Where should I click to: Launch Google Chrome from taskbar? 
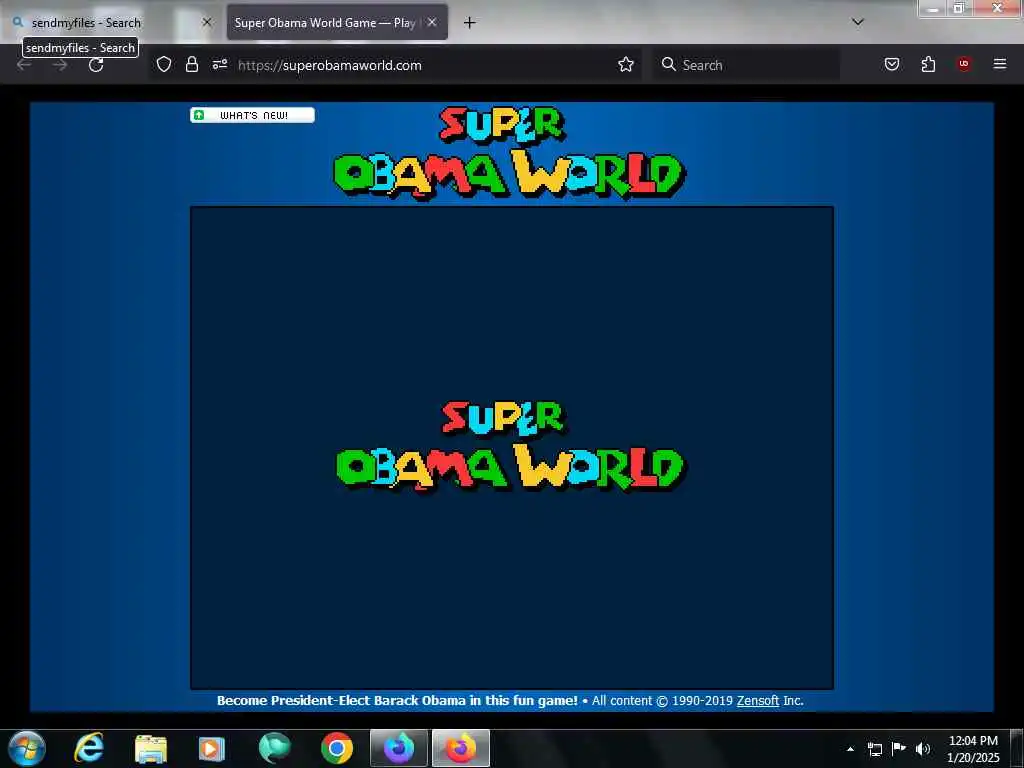(337, 748)
